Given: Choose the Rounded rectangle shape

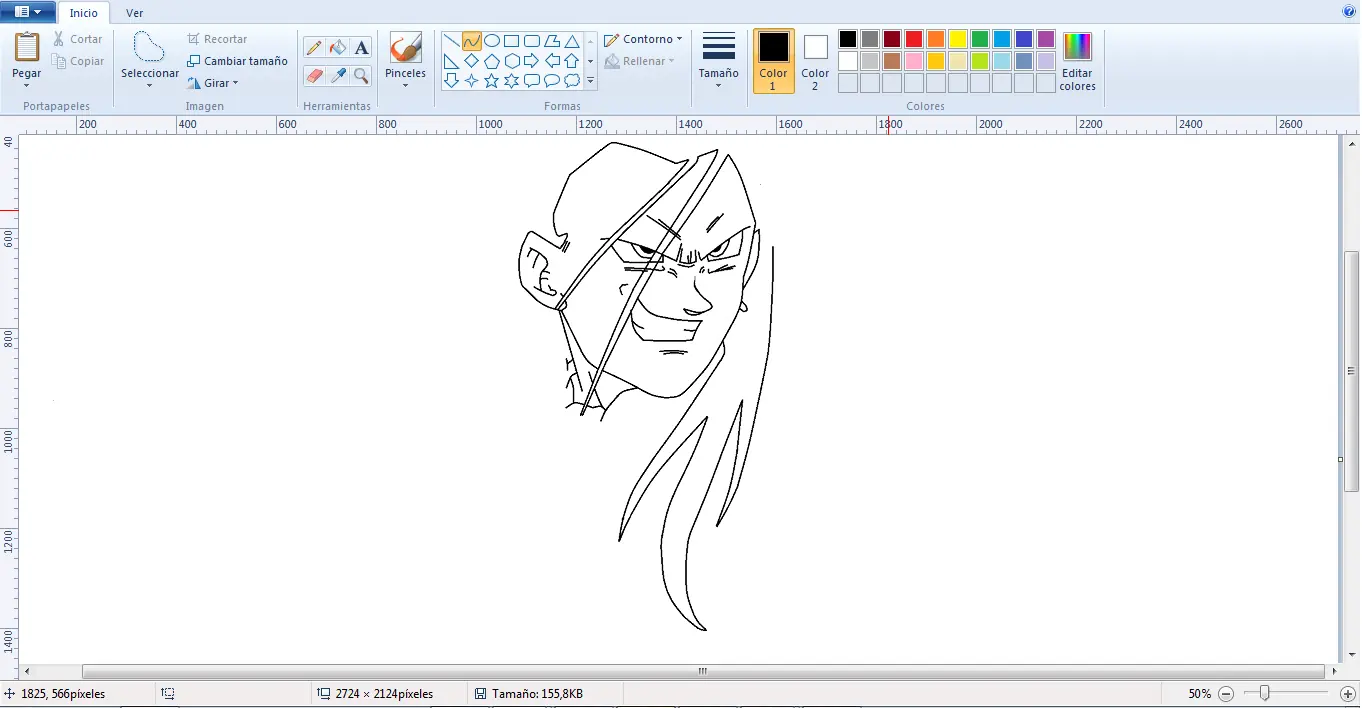Looking at the screenshot, I should coord(532,41).
